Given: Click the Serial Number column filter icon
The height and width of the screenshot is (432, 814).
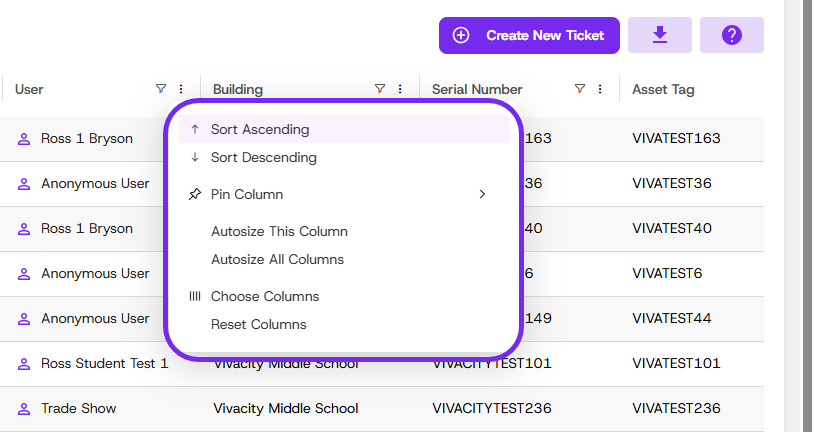Looking at the screenshot, I should pos(580,89).
